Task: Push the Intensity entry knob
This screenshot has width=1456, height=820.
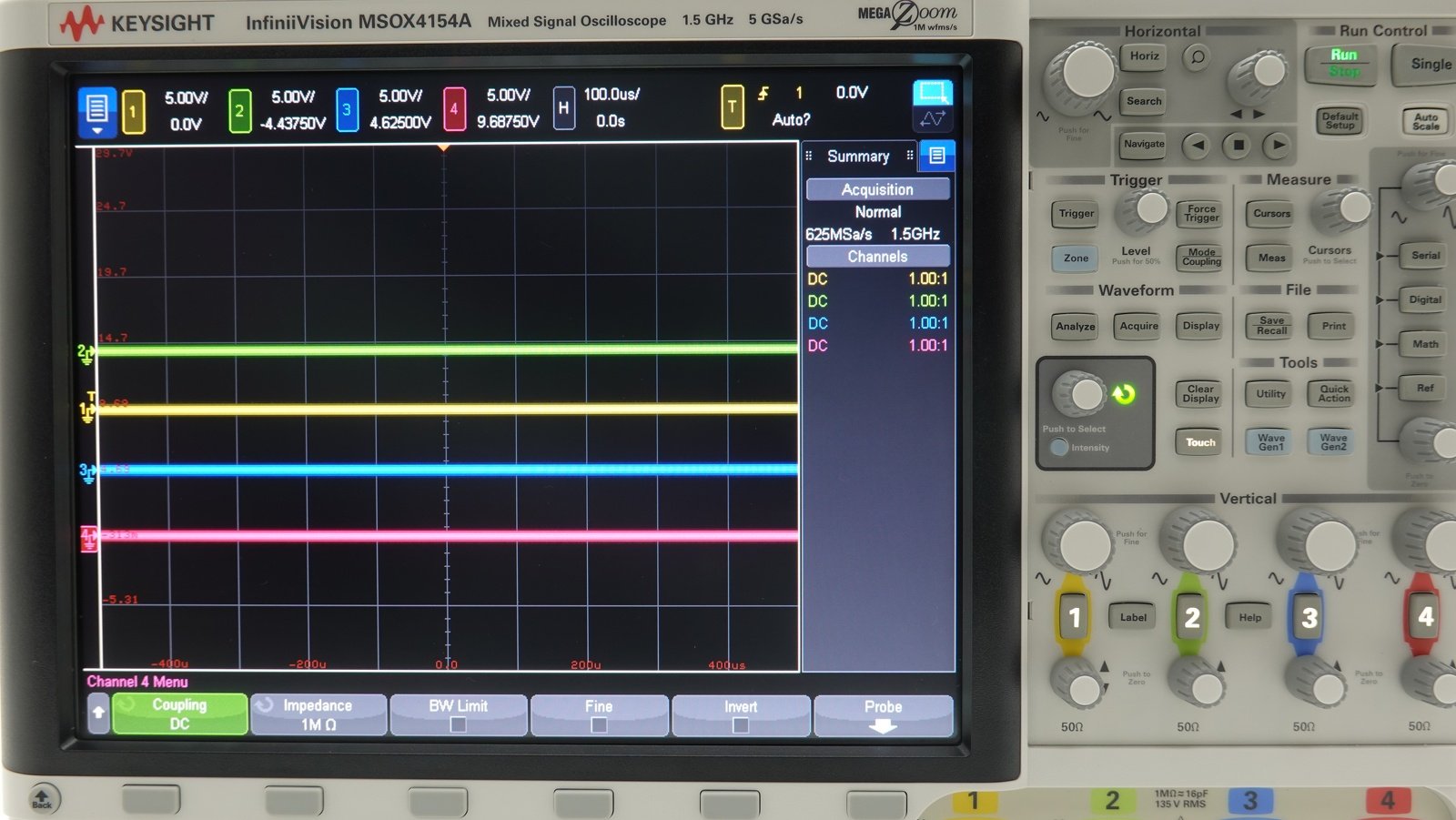Action: click(x=1080, y=395)
